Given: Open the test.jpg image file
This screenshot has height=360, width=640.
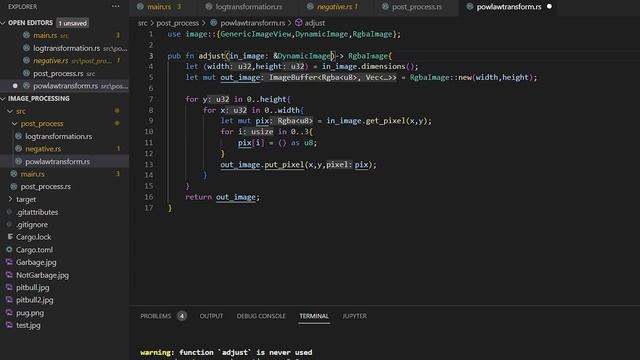Looking at the screenshot, I should click(65, 325).
